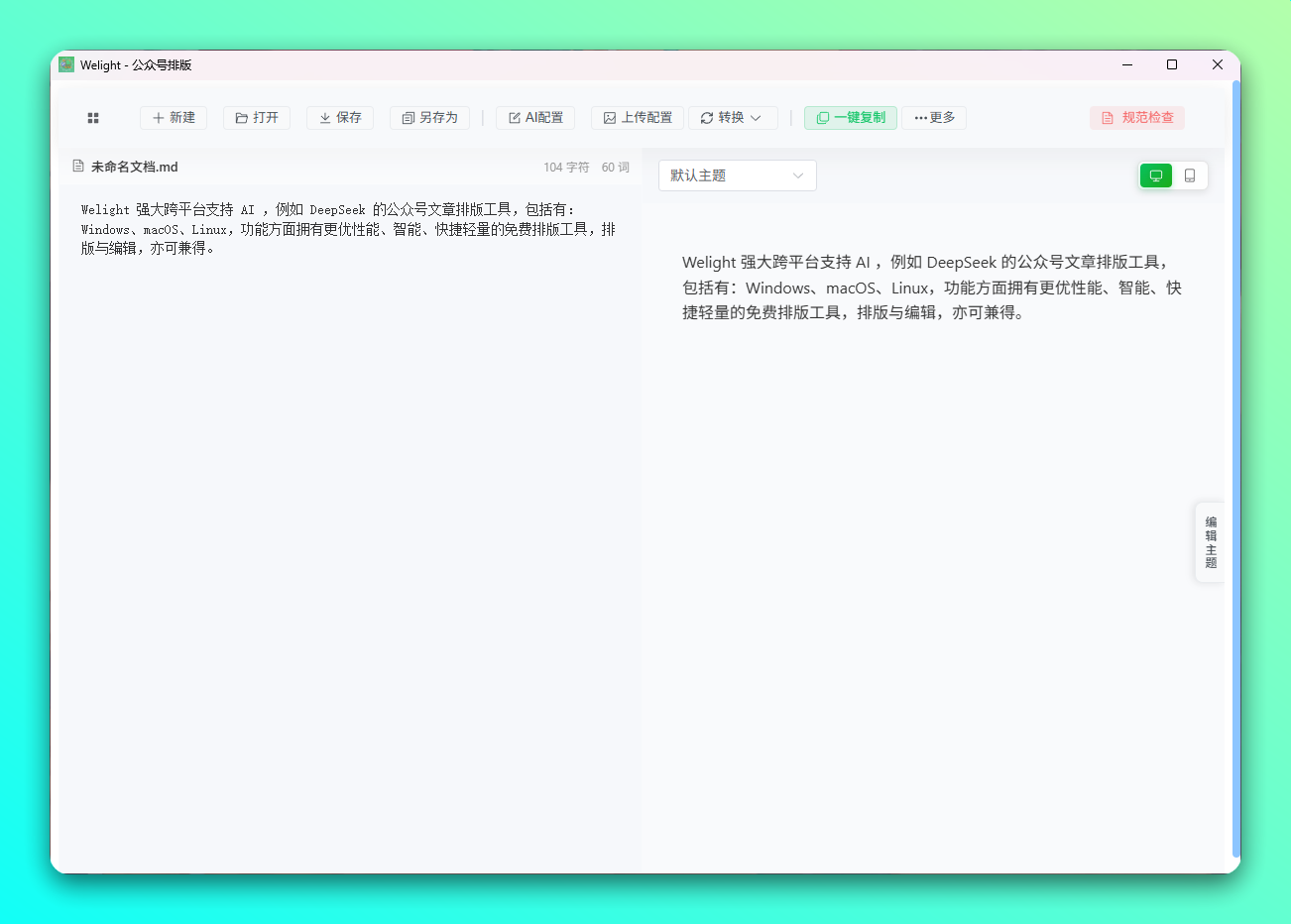Click into the markdown editor text
Screen dimensions: 1291x924
tap(348, 229)
